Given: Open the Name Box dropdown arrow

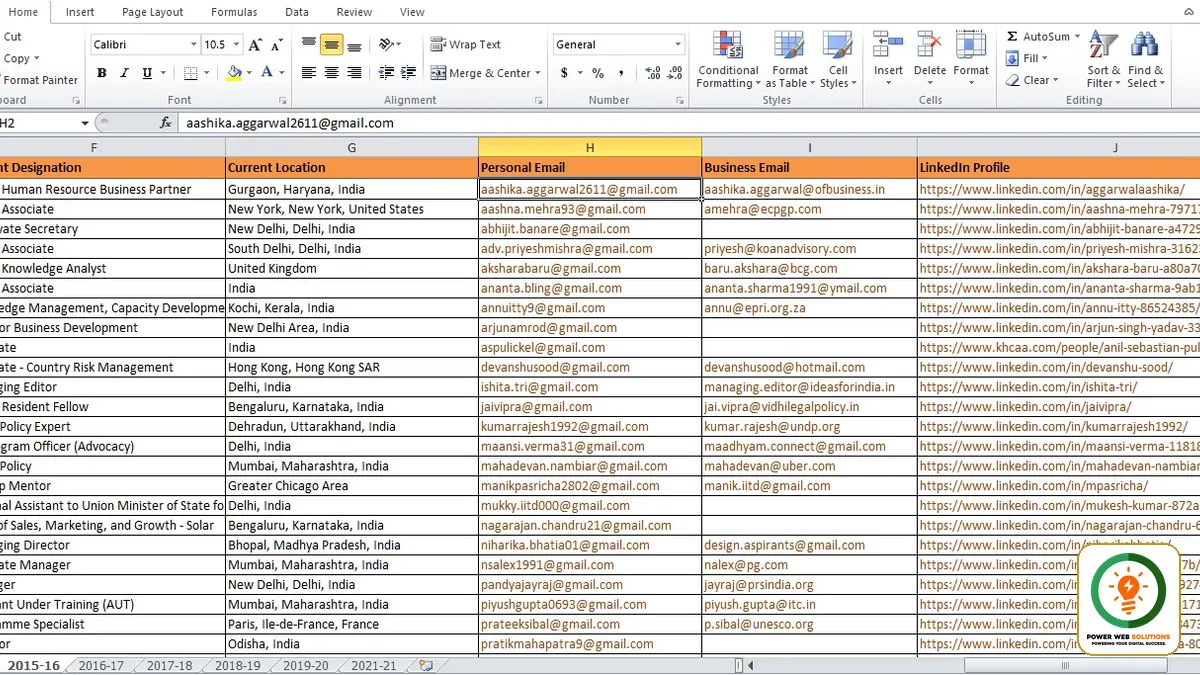Looking at the screenshot, I should point(85,123).
